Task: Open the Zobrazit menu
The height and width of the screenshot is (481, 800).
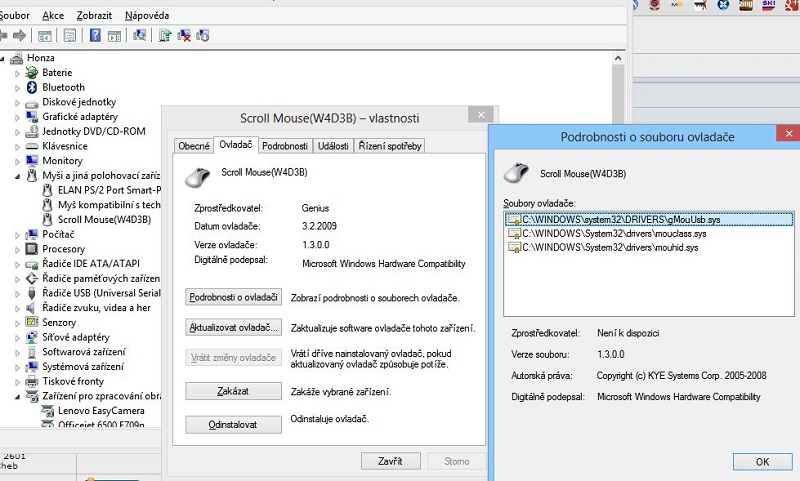Action: point(94,16)
